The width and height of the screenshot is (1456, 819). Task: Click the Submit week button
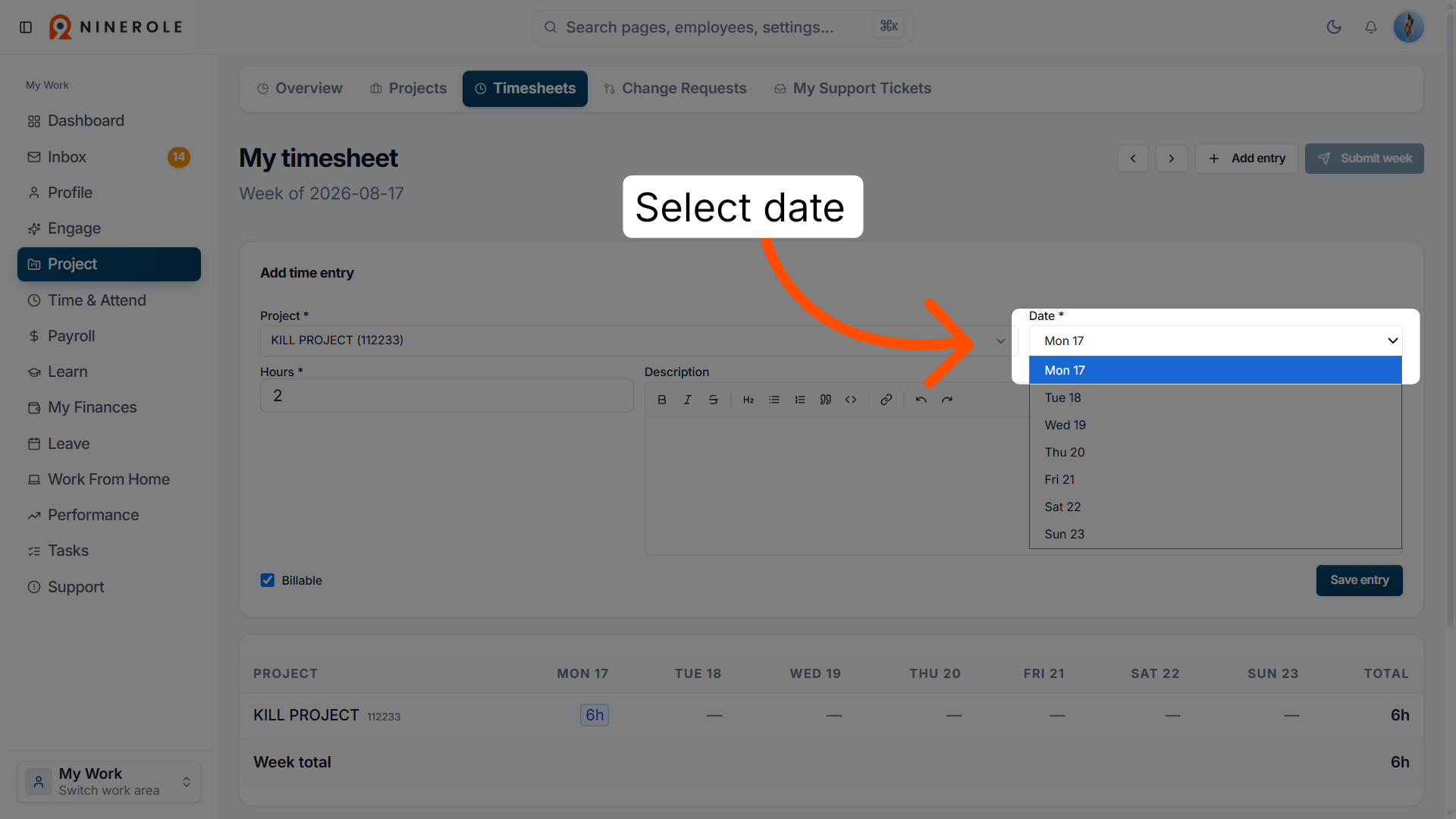[x=1364, y=158]
